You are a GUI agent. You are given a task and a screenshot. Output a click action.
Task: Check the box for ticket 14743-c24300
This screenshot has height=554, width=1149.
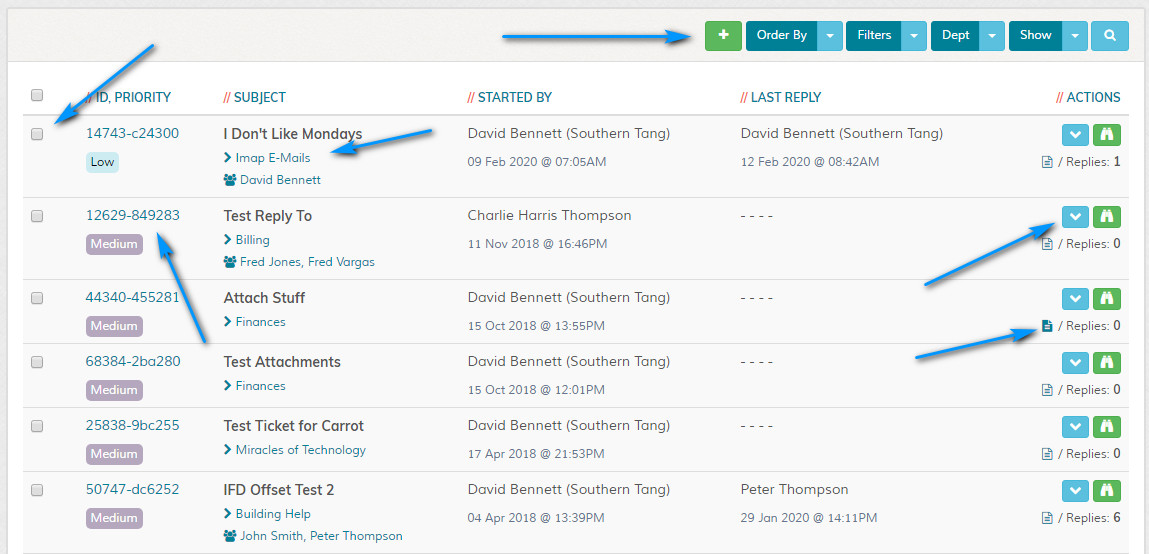37,134
